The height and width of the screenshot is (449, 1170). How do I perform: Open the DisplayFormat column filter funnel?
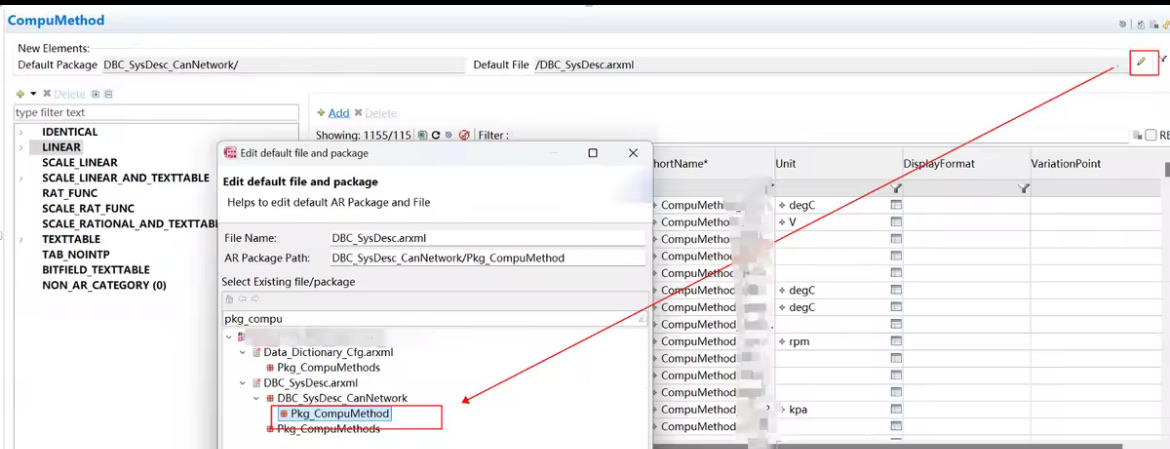pos(1024,188)
